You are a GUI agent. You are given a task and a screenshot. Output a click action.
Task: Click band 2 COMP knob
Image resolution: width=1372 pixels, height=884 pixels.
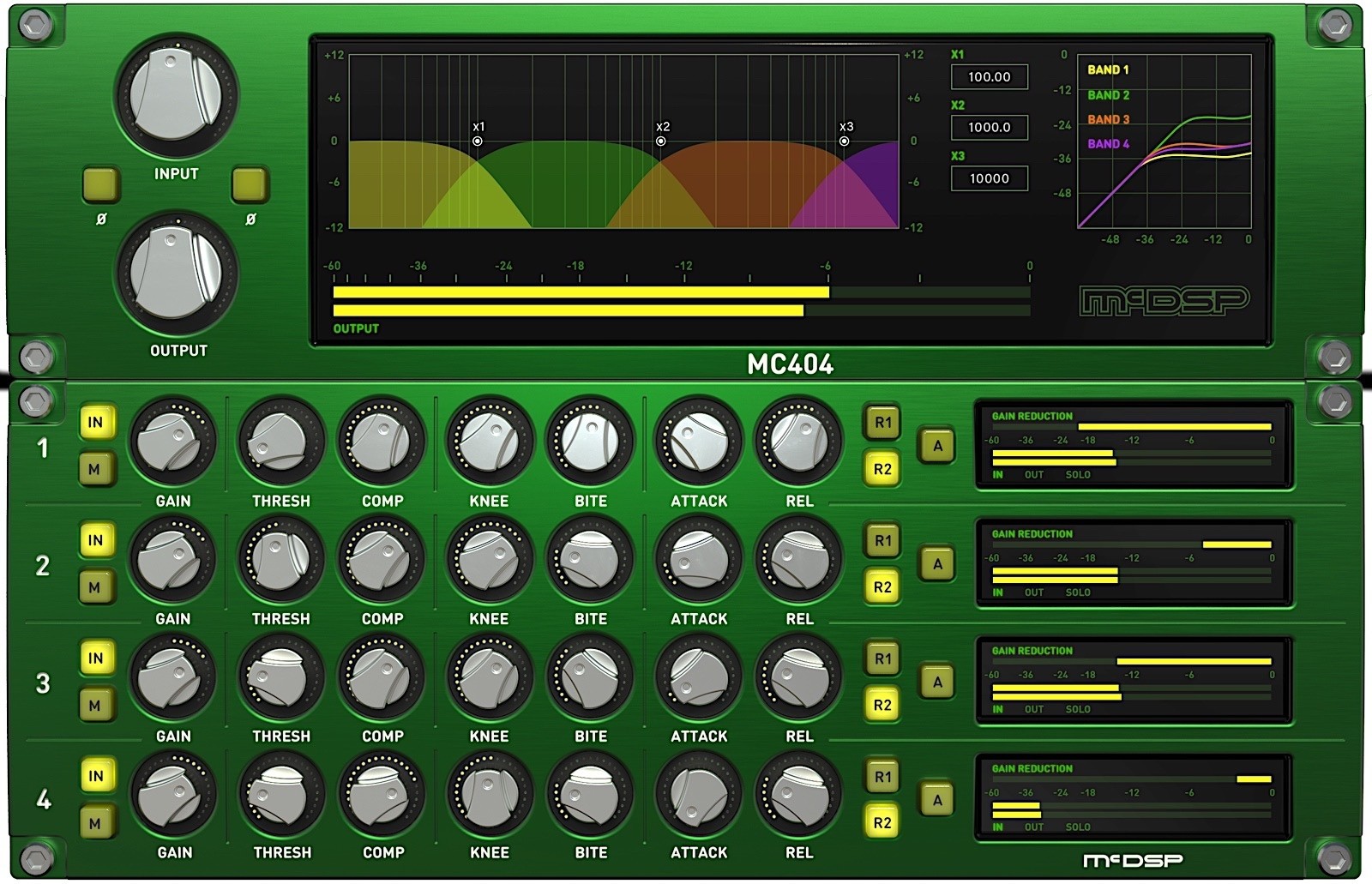point(382,560)
